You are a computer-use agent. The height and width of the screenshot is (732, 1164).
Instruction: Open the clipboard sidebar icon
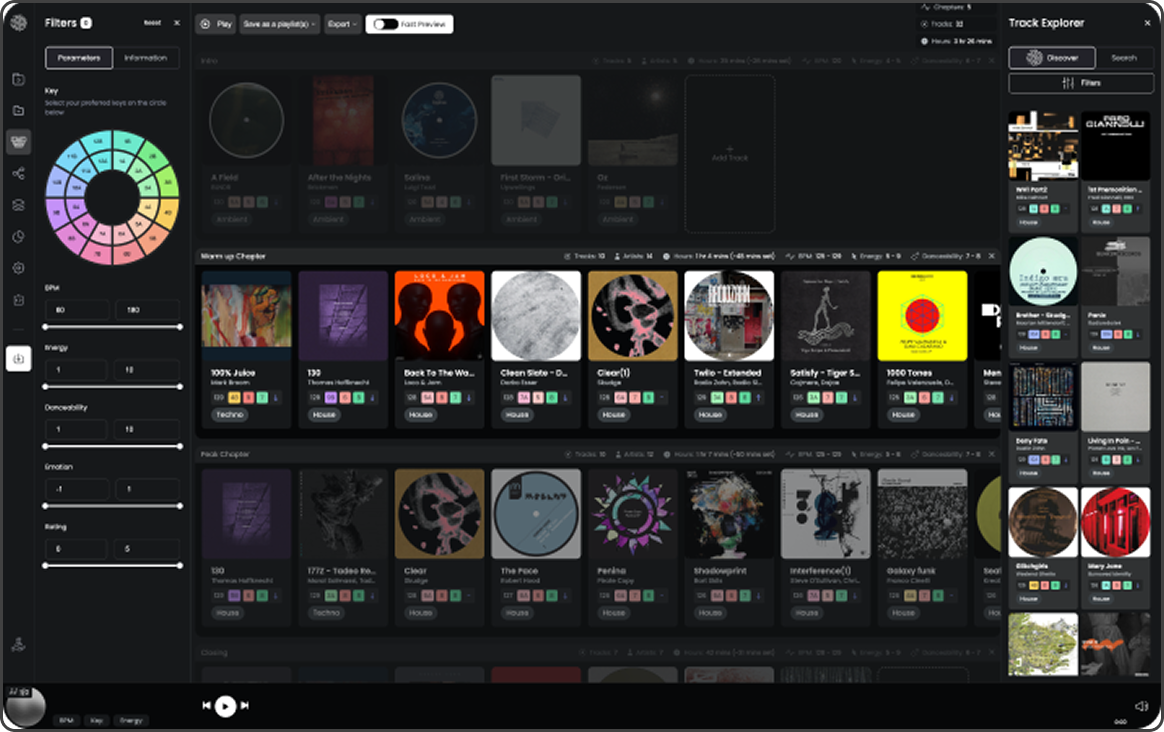[19, 300]
